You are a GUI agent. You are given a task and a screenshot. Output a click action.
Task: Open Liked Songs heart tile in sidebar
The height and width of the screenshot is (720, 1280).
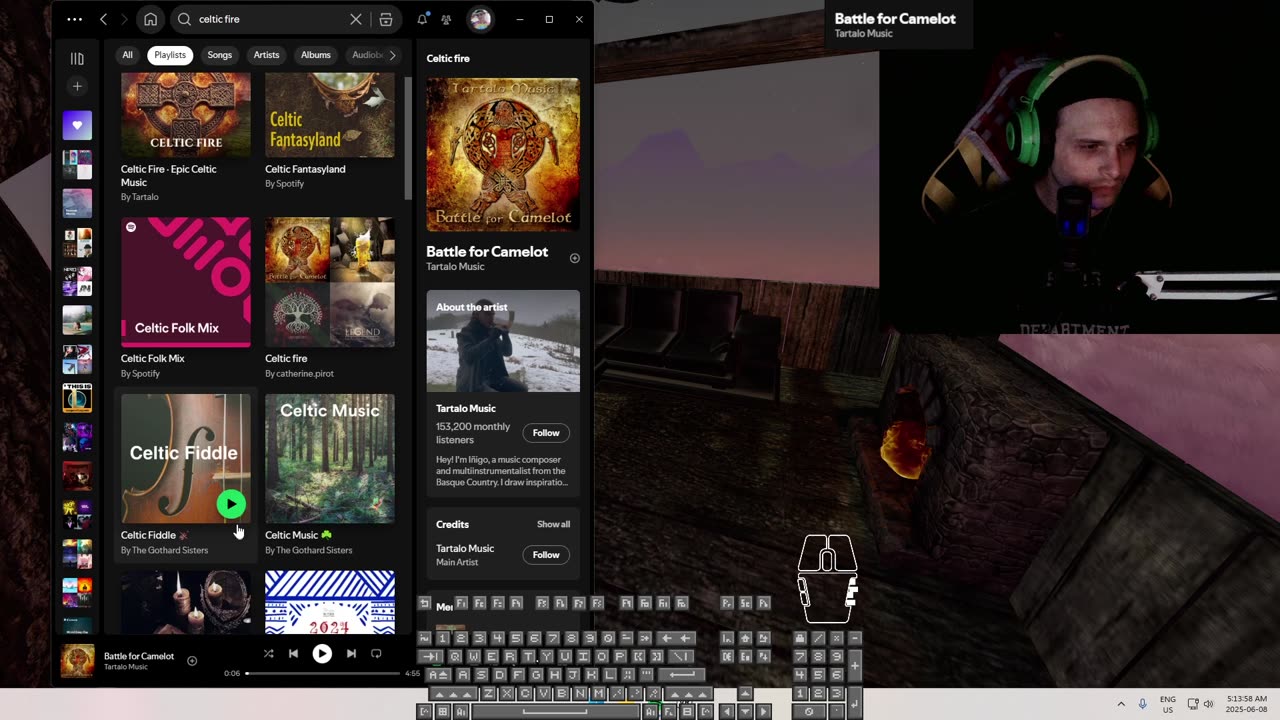tap(77, 125)
